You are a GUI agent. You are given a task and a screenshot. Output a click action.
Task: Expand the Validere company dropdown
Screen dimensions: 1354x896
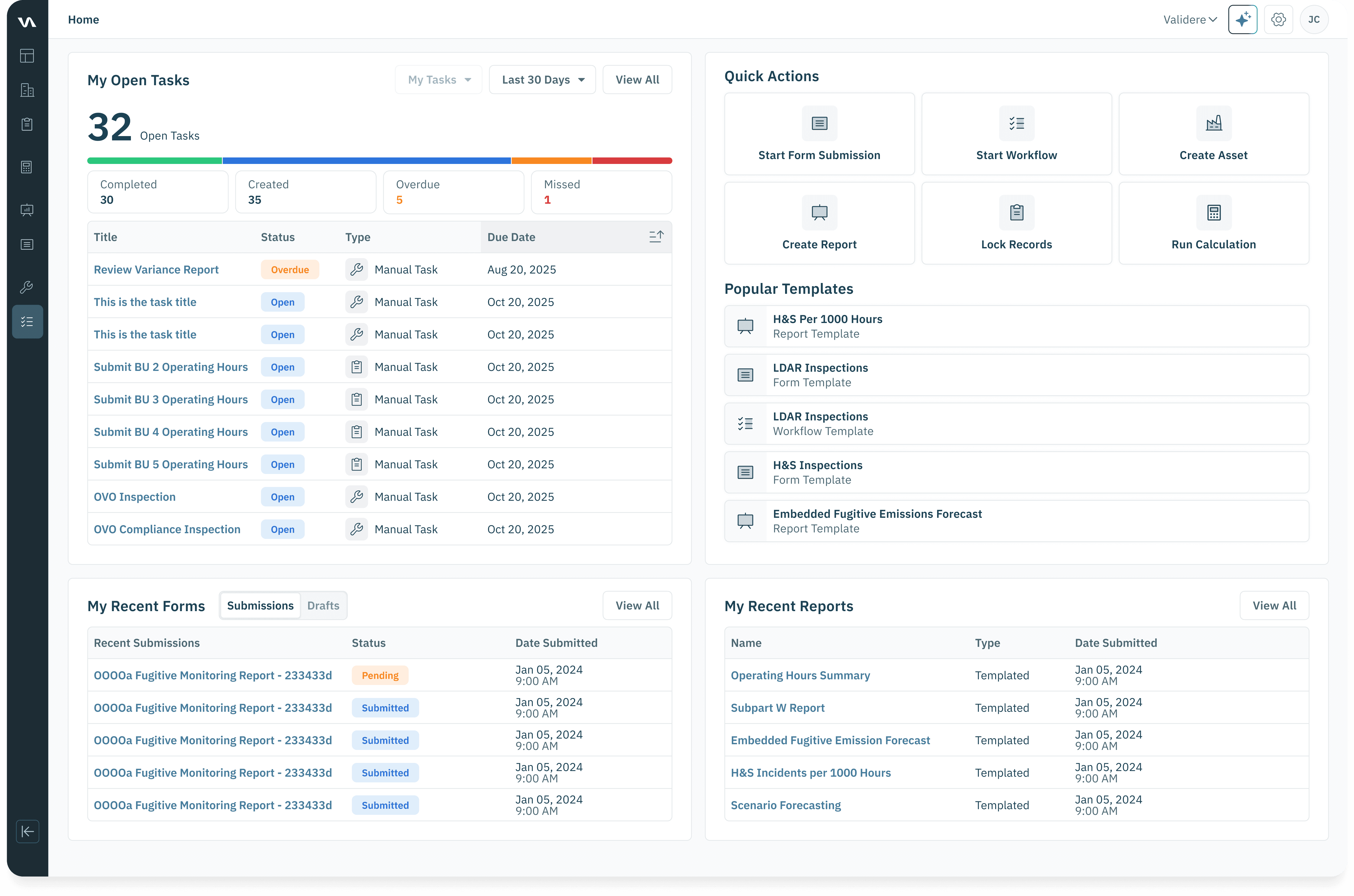coord(1190,20)
